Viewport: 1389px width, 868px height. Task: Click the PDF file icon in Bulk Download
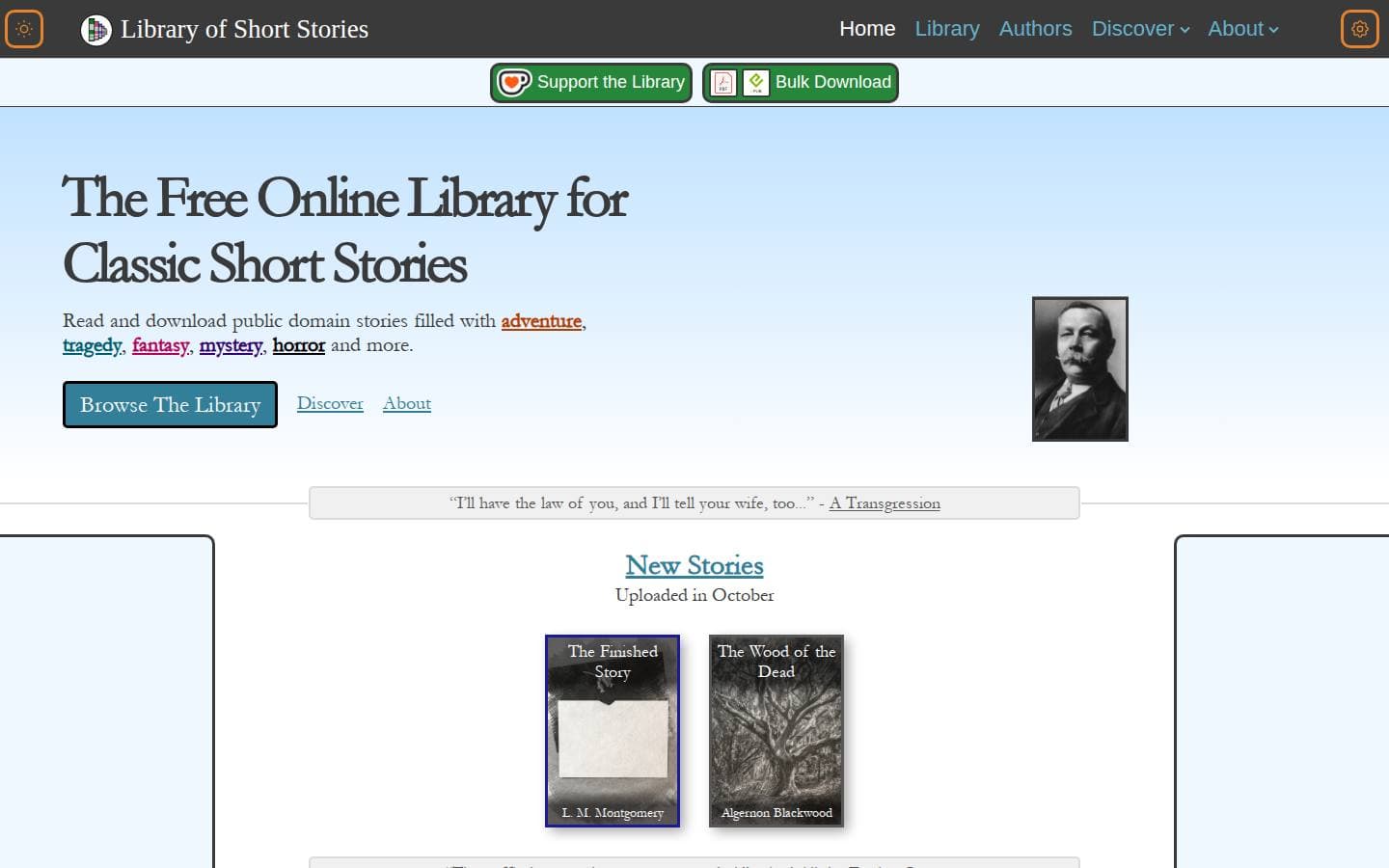point(723,83)
